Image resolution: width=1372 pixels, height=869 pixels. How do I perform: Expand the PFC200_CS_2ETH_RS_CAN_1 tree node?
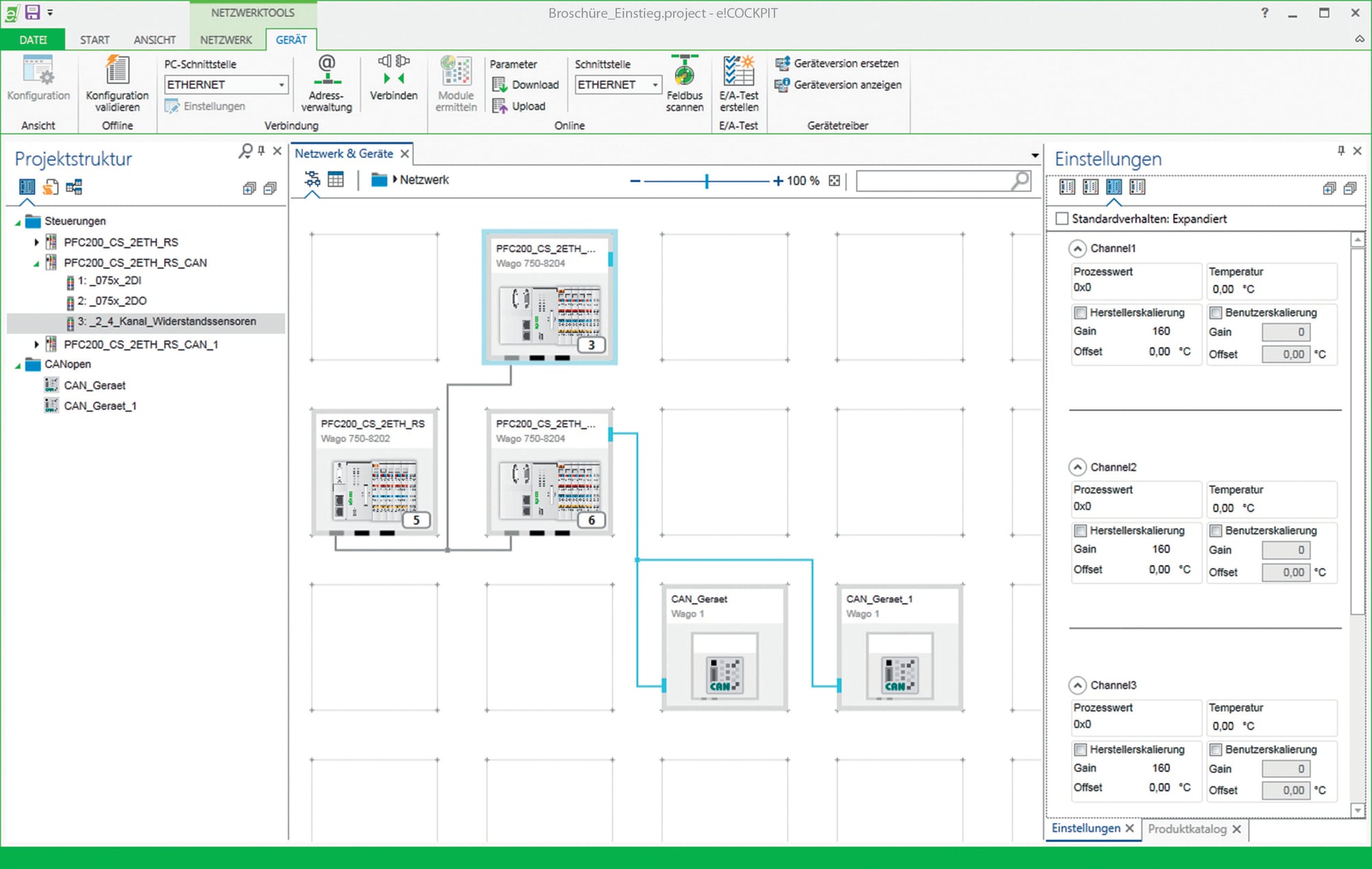pyautogui.click(x=36, y=344)
